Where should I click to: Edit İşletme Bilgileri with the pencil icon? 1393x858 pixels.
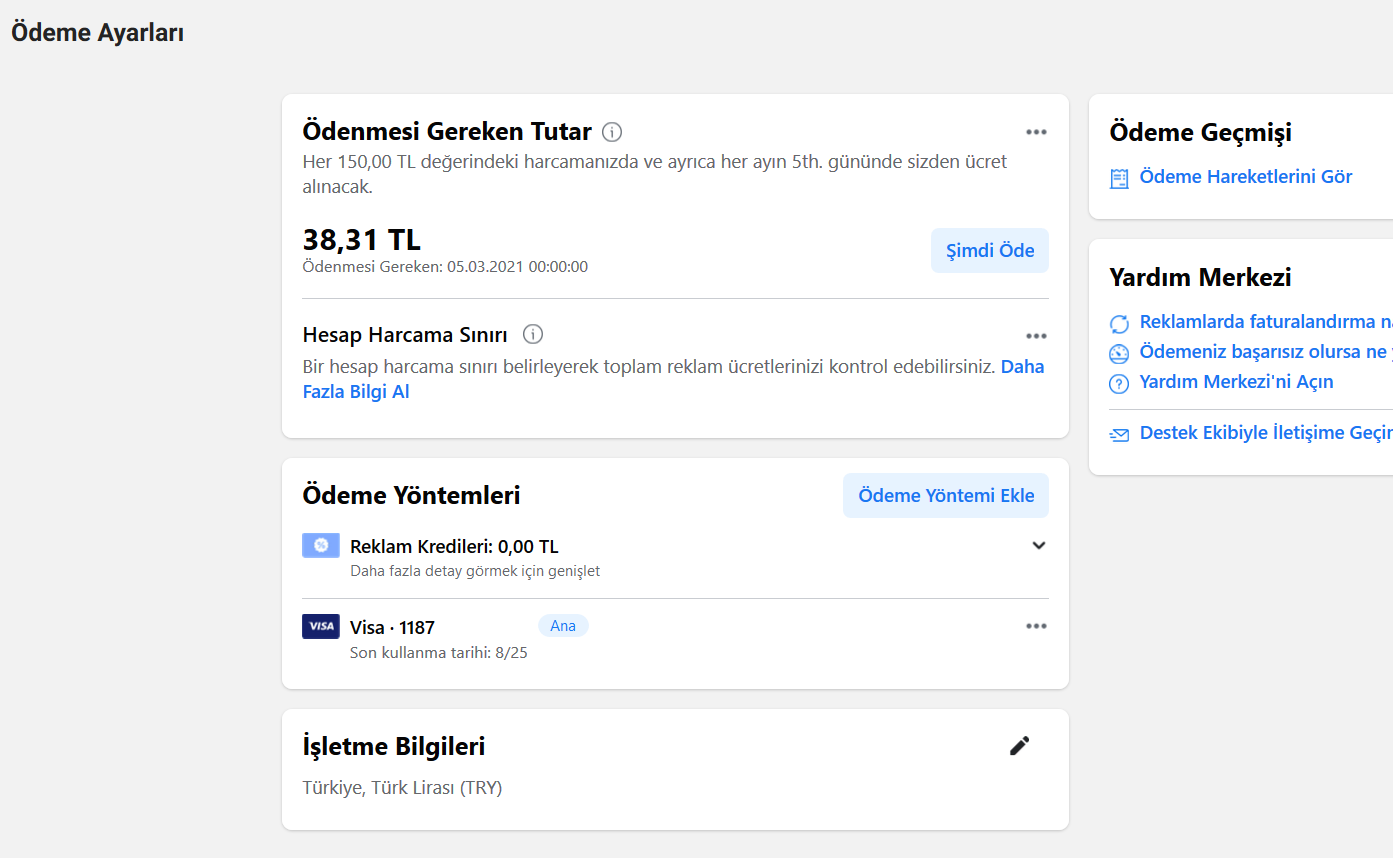[1019, 746]
